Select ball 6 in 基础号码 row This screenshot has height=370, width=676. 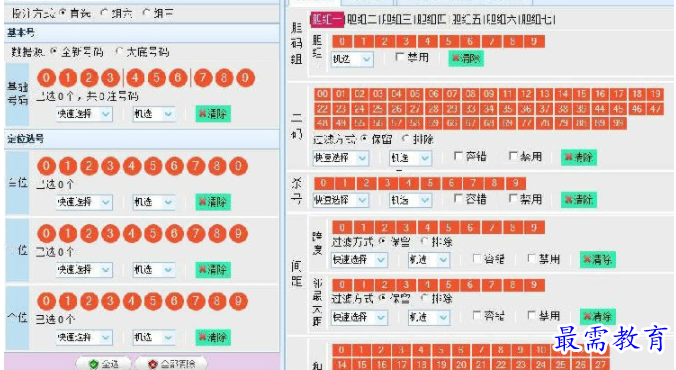click(x=178, y=78)
